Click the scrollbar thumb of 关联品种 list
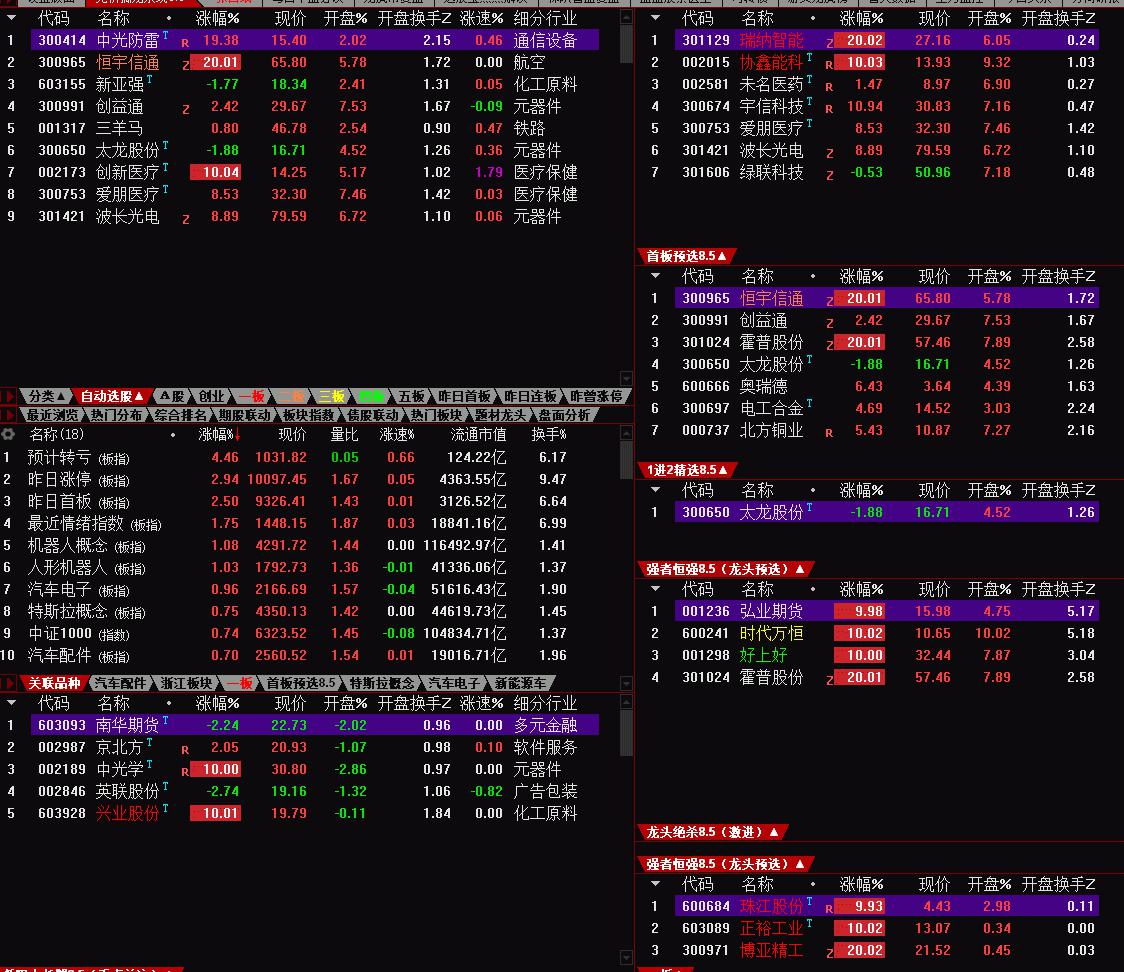This screenshot has height=972, width=1124. [x=626, y=733]
